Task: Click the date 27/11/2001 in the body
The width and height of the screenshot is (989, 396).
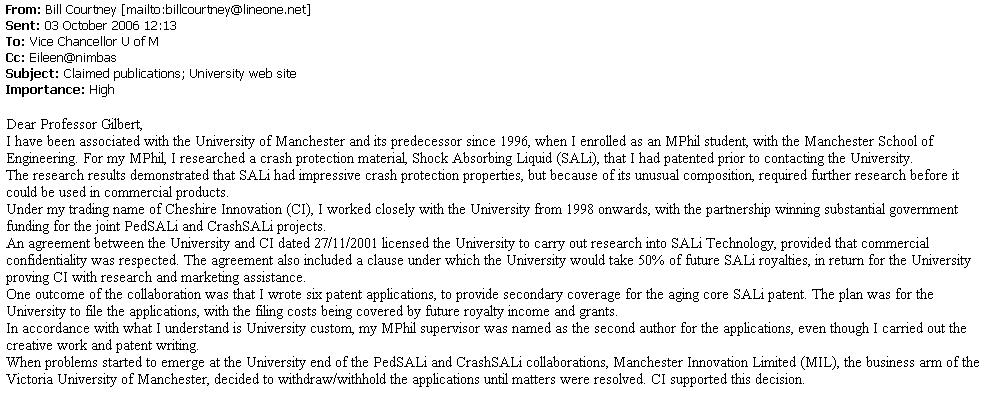Action: 346,243
